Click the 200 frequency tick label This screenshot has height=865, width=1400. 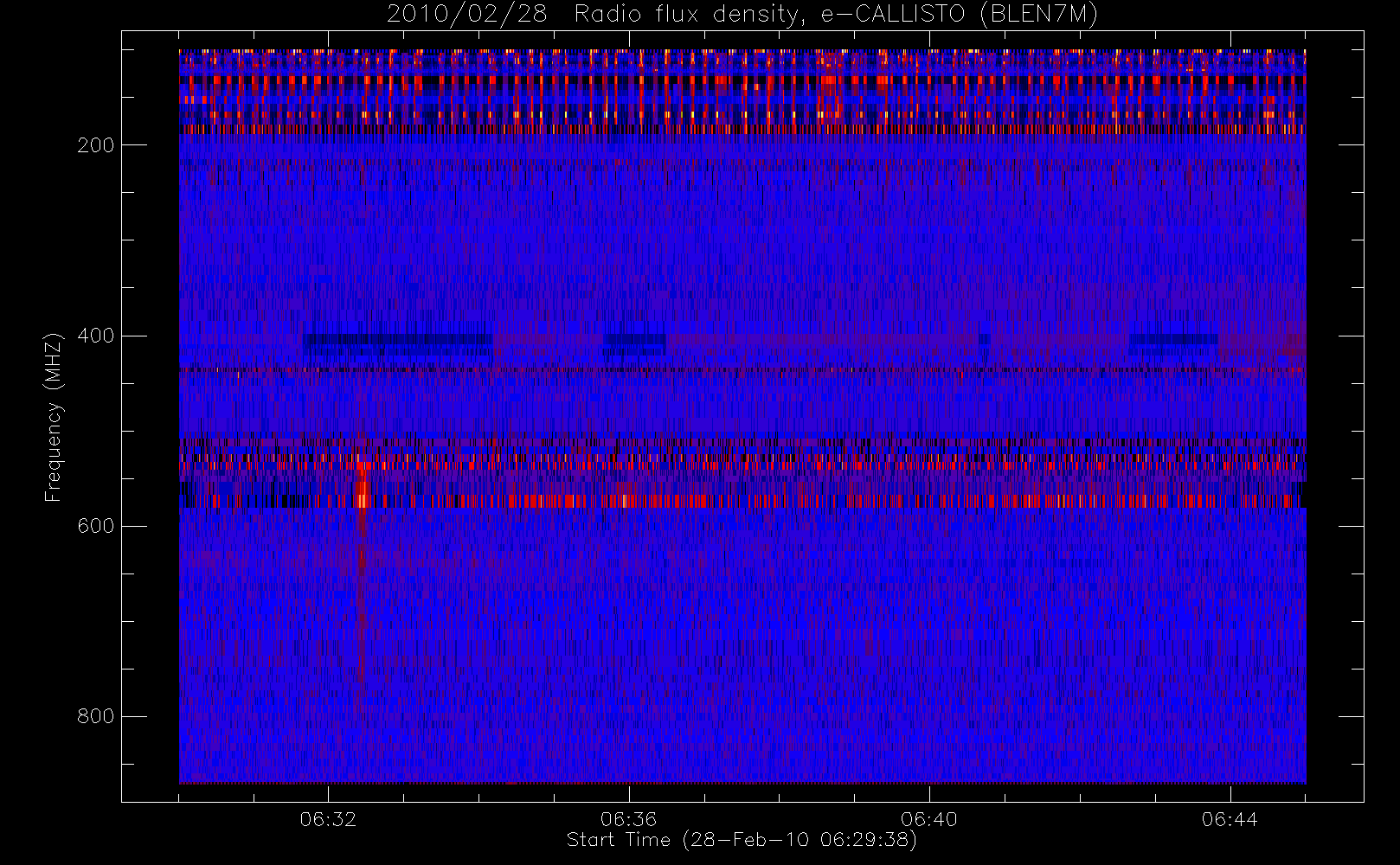(96, 145)
